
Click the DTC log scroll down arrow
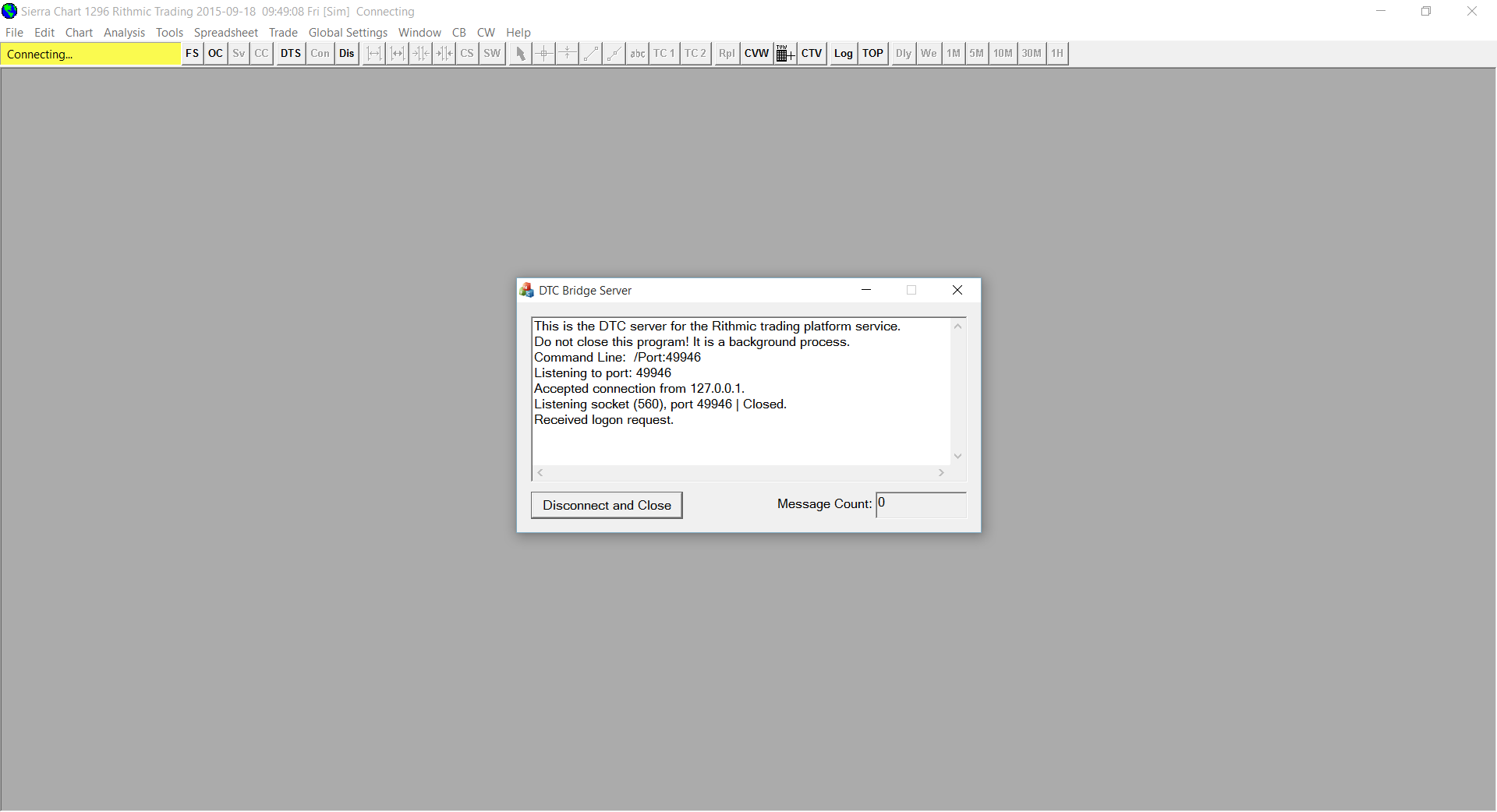click(x=958, y=457)
